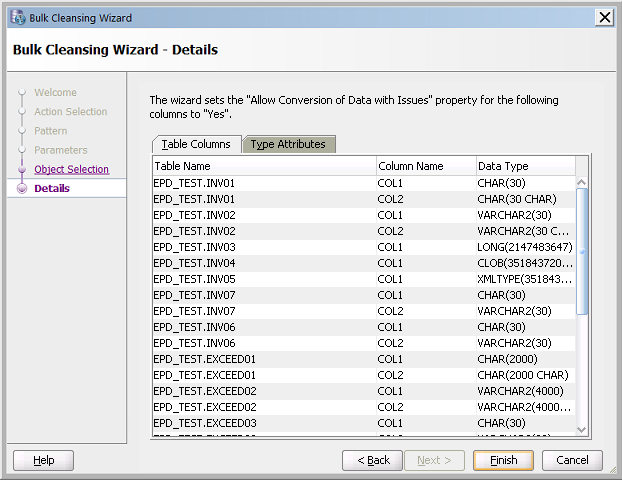Select the Table Columns tab
The image size is (622, 480).
click(x=196, y=144)
